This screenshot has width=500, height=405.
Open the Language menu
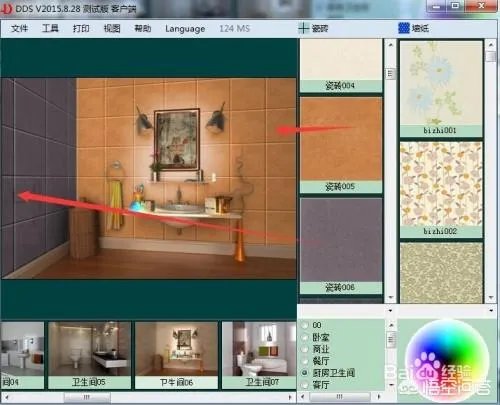(185, 29)
